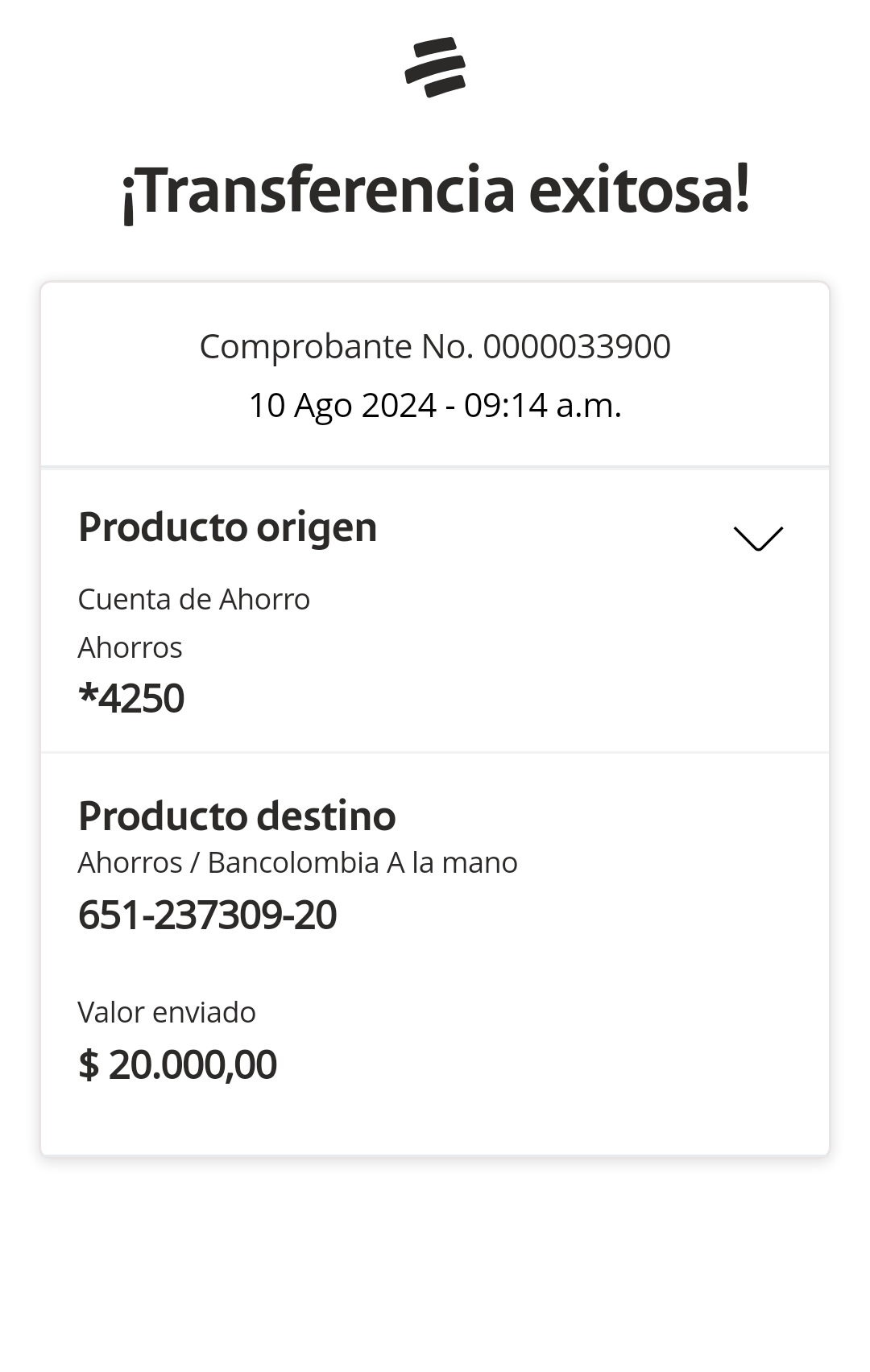Click the empty area below the receipt card
Viewport: 870px width, 1372px height.
pos(435,1264)
